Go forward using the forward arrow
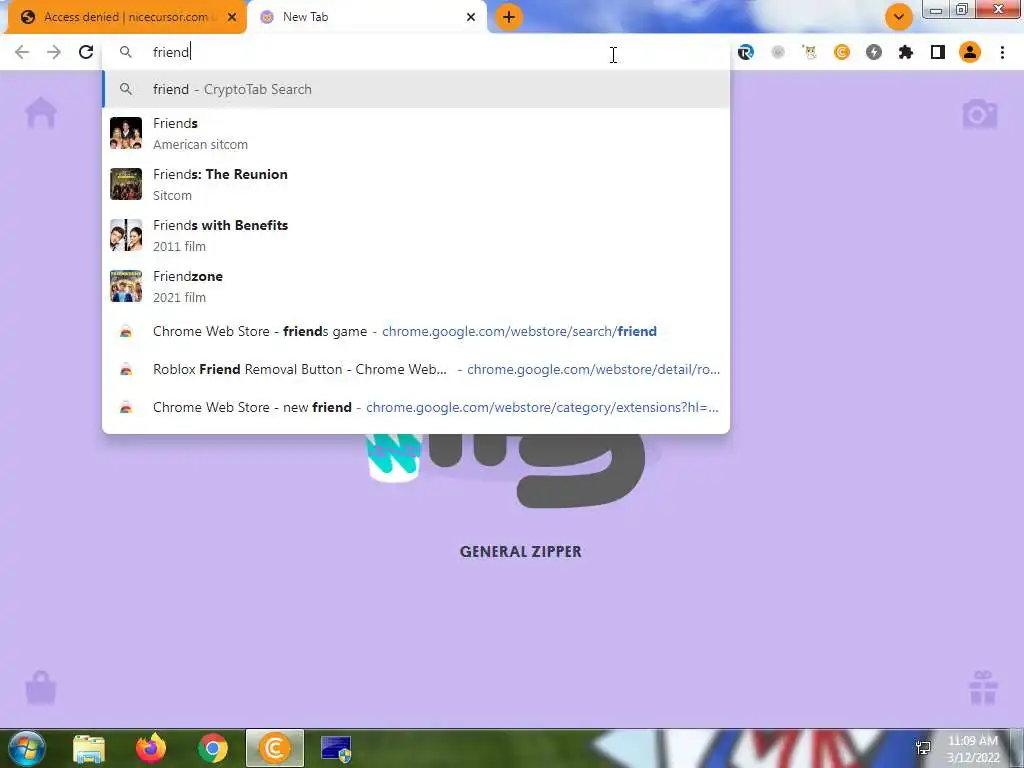The image size is (1024, 768). coord(54,52)
